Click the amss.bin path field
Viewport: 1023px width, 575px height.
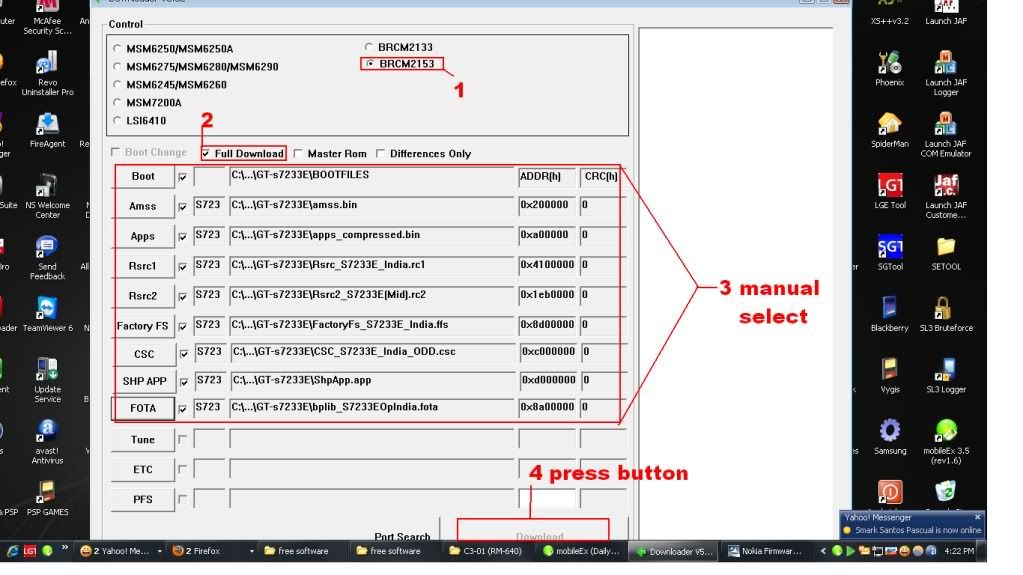click(x=372, y=205)
